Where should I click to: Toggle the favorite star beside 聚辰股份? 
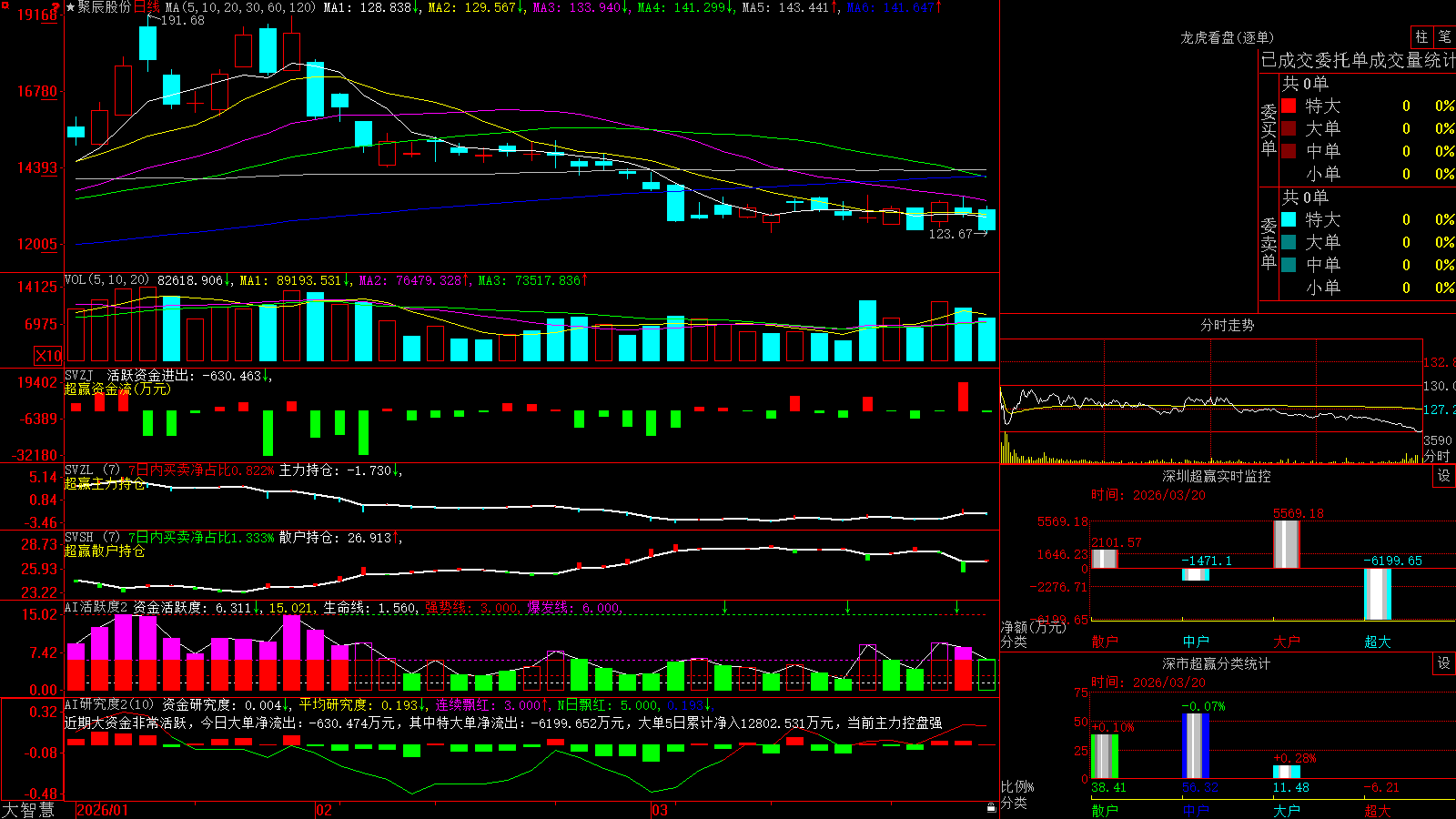tap(71, 7)
